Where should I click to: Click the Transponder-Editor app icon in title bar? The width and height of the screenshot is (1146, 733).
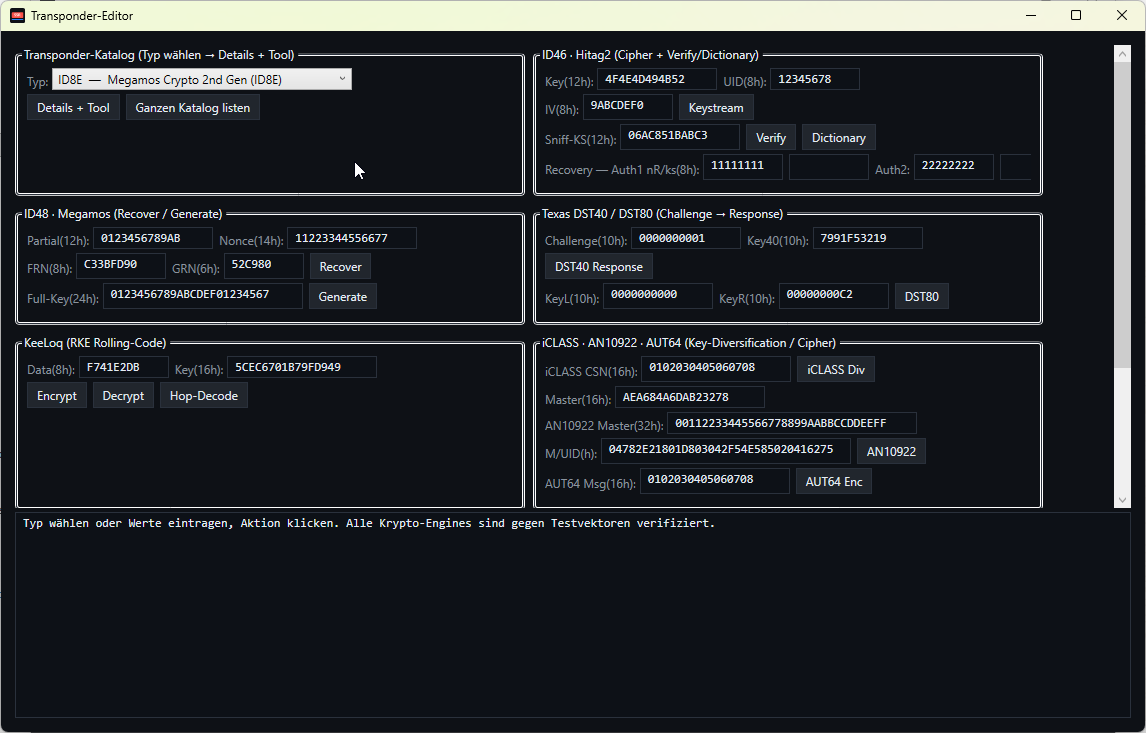pos(18,15)
